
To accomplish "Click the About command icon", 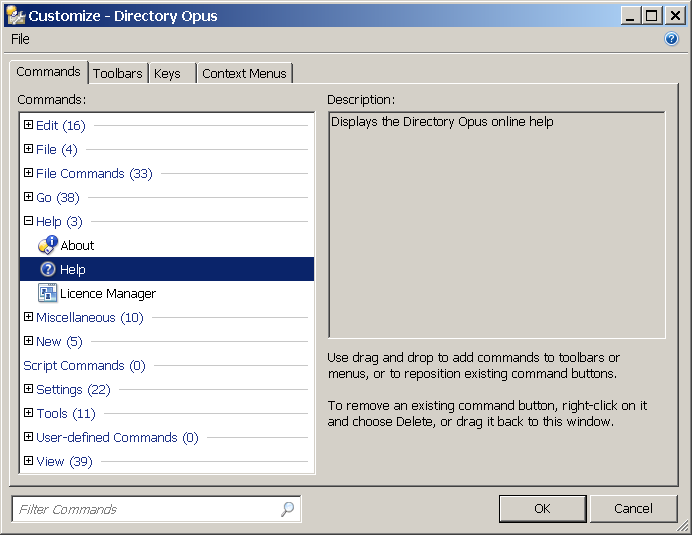I will (x=48, y=245).
